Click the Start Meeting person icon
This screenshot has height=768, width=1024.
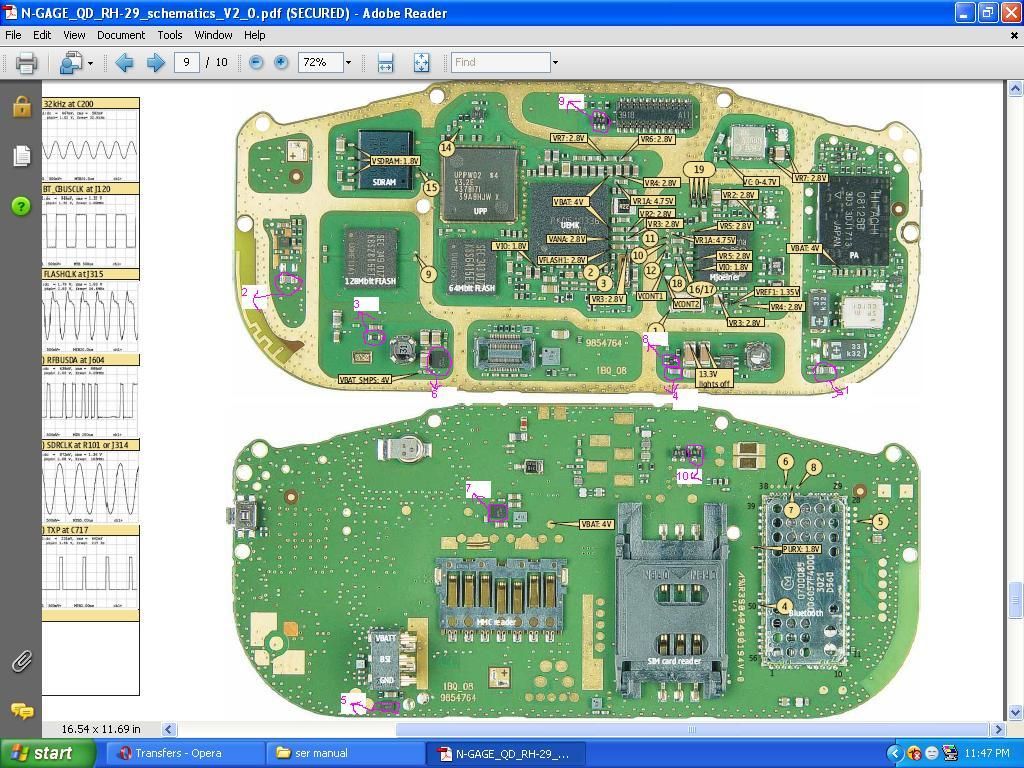pos(69,63)
